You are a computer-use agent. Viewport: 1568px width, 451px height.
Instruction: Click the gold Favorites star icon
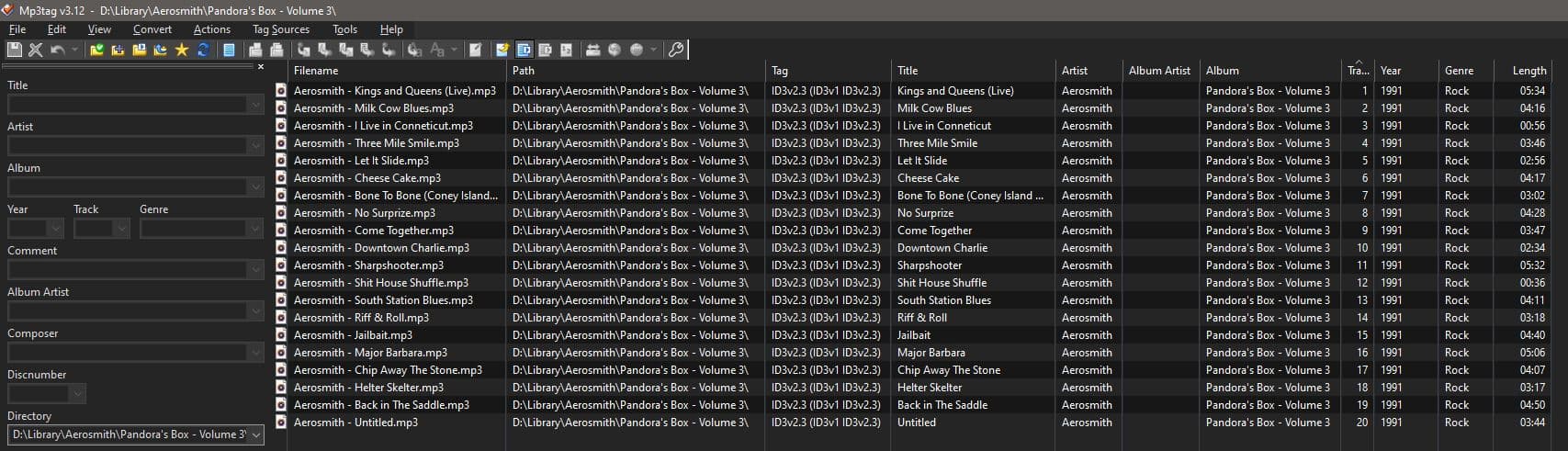181,50
